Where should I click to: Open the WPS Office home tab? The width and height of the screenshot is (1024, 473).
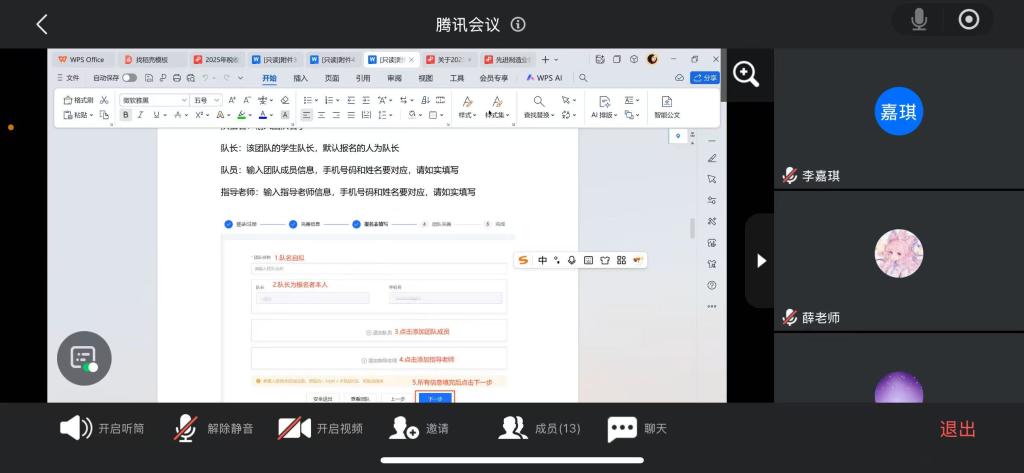tap(81, 59)
